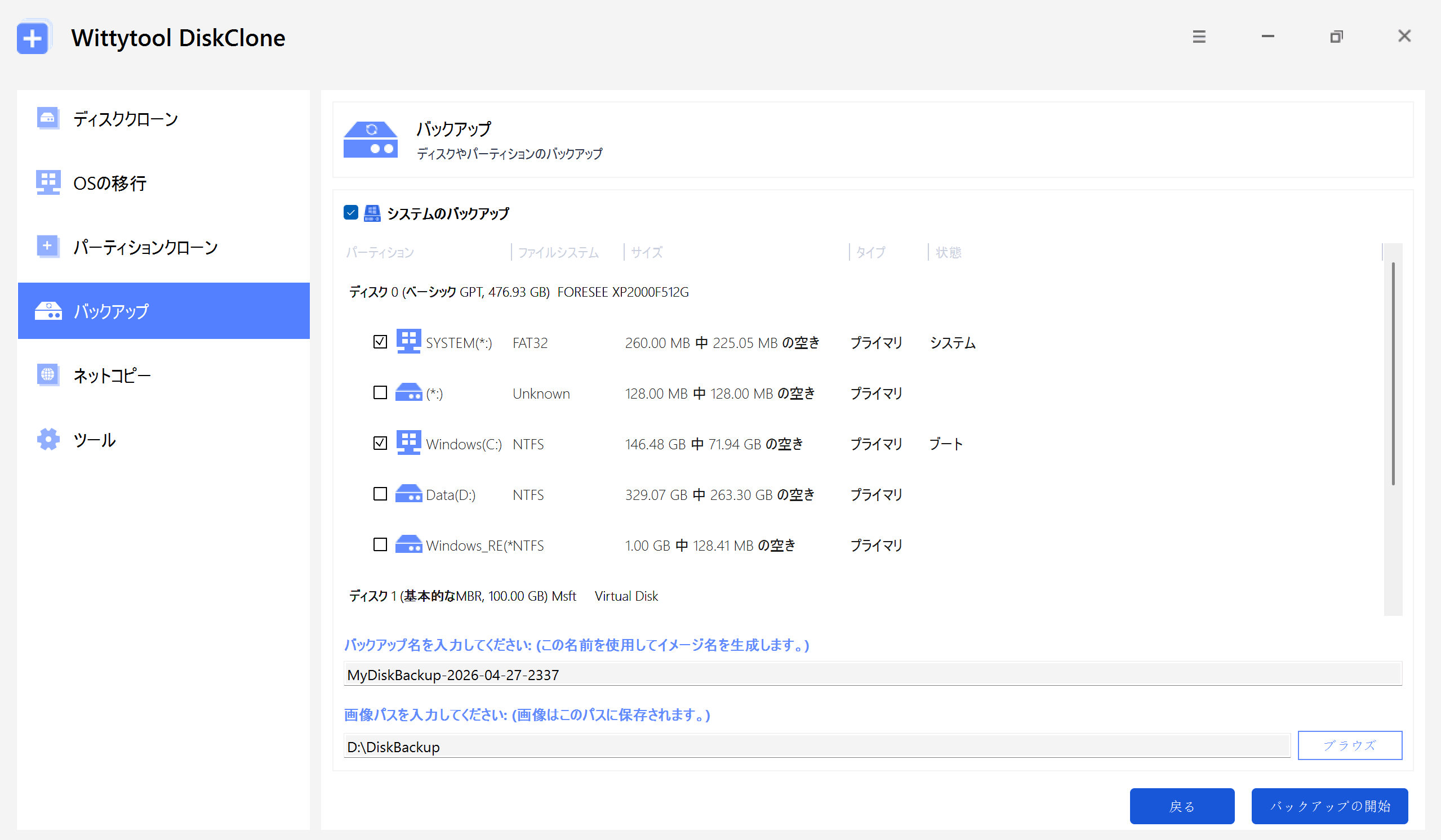Click the Data(D:) partition name

pos(451,495)
